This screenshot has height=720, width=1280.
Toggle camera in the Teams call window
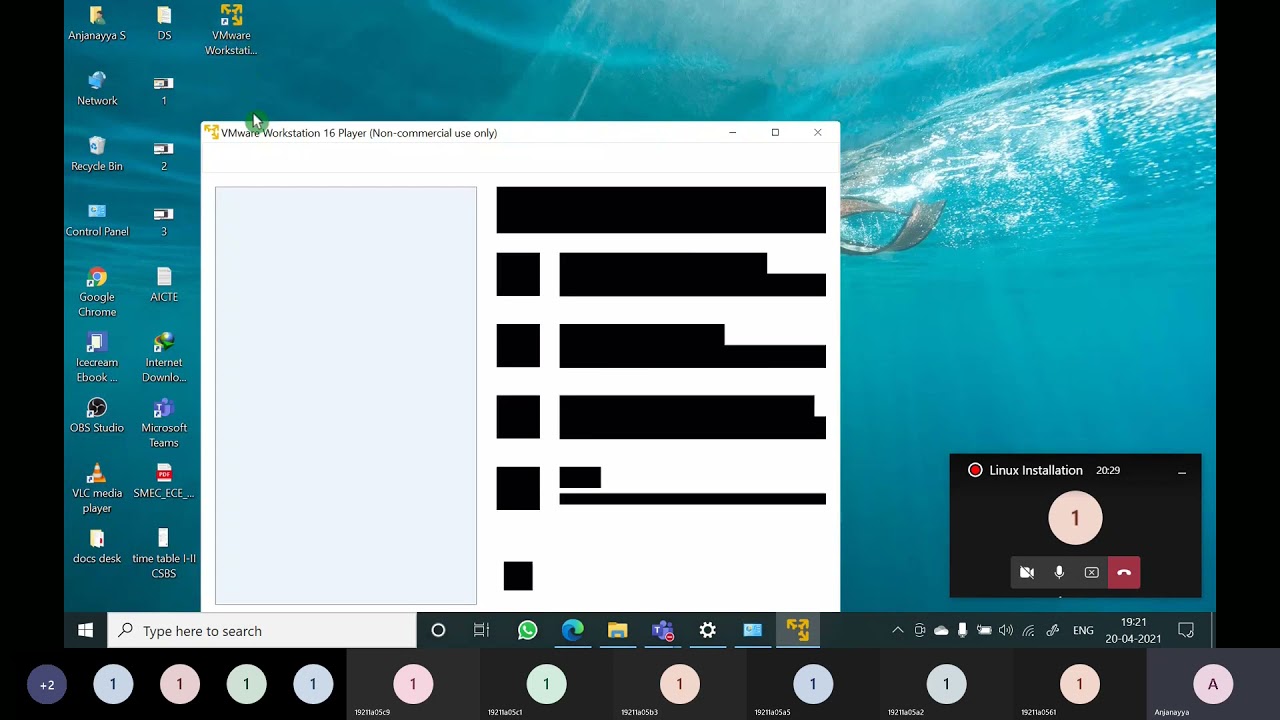click(x=1027, y=572)
